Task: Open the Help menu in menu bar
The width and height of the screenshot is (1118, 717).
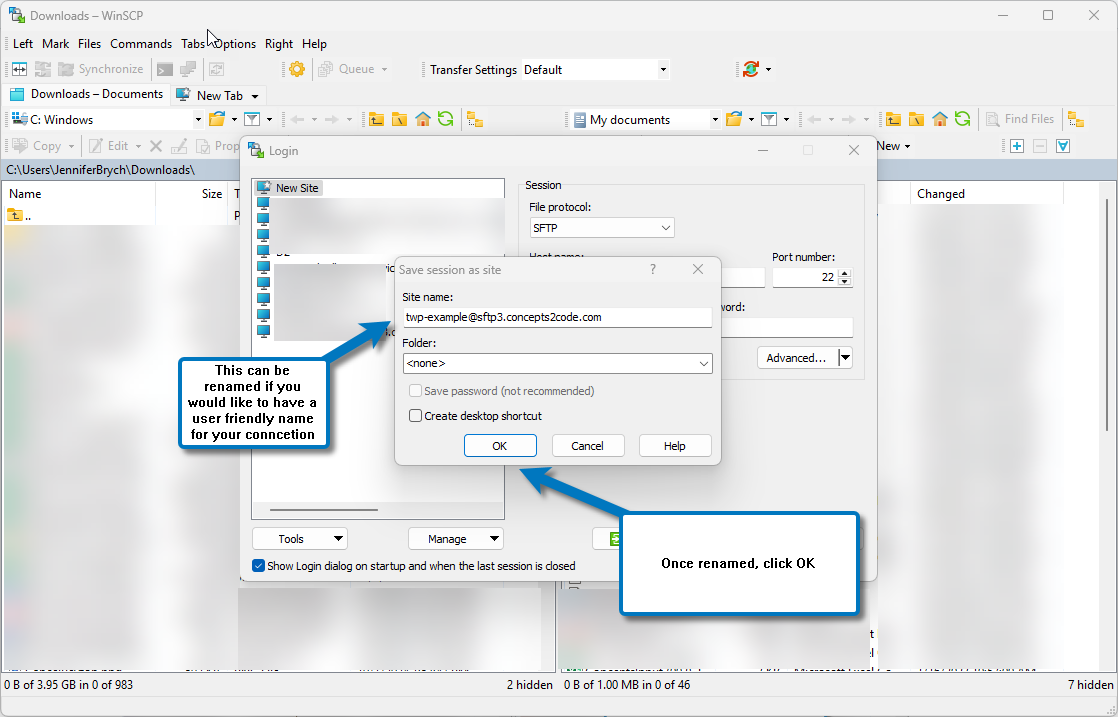Action: [x=314, y=43]
